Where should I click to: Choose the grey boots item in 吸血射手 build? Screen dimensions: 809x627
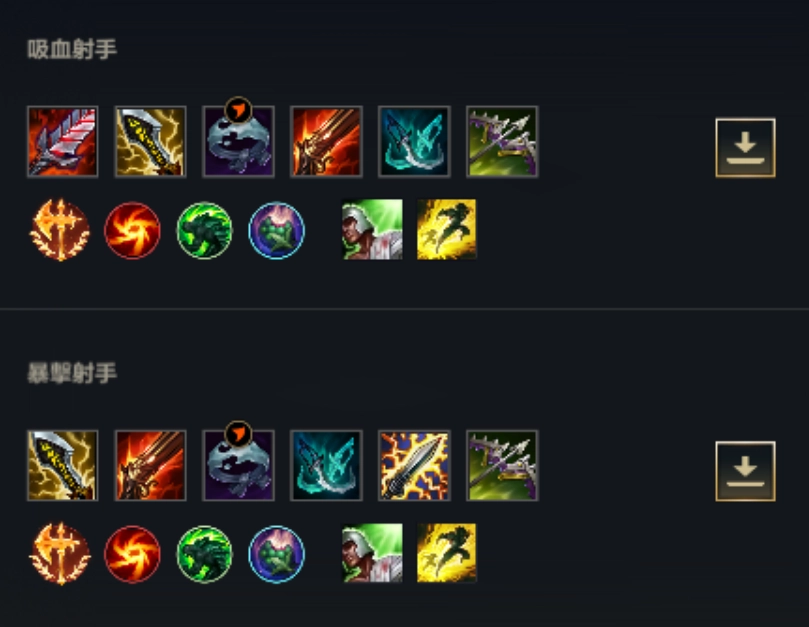tap(238, 142)
